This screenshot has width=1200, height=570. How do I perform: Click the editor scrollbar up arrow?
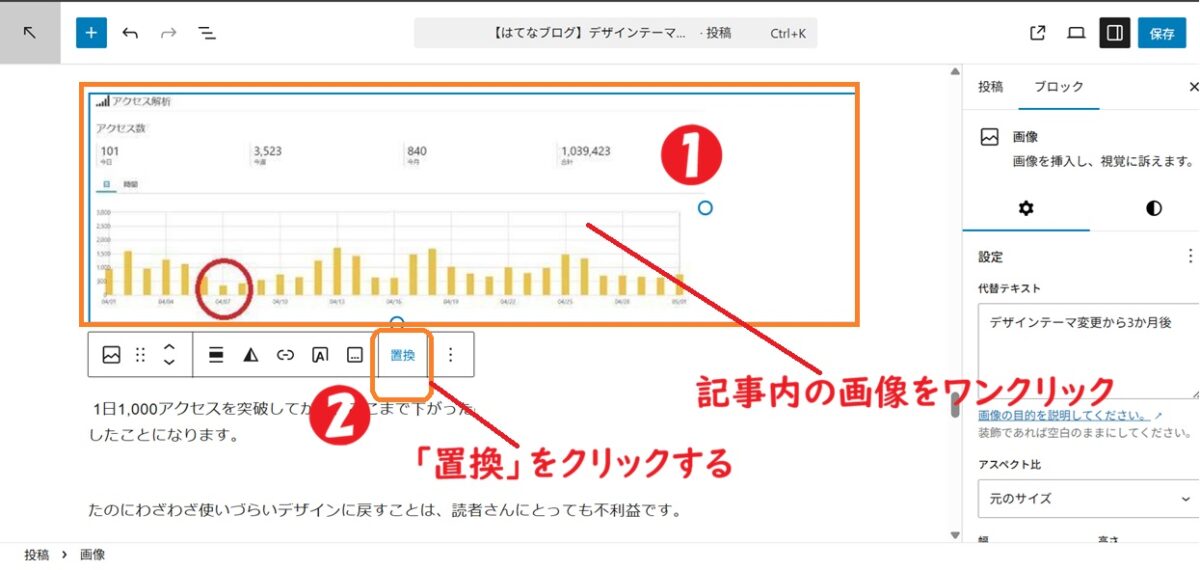point(955,72)
